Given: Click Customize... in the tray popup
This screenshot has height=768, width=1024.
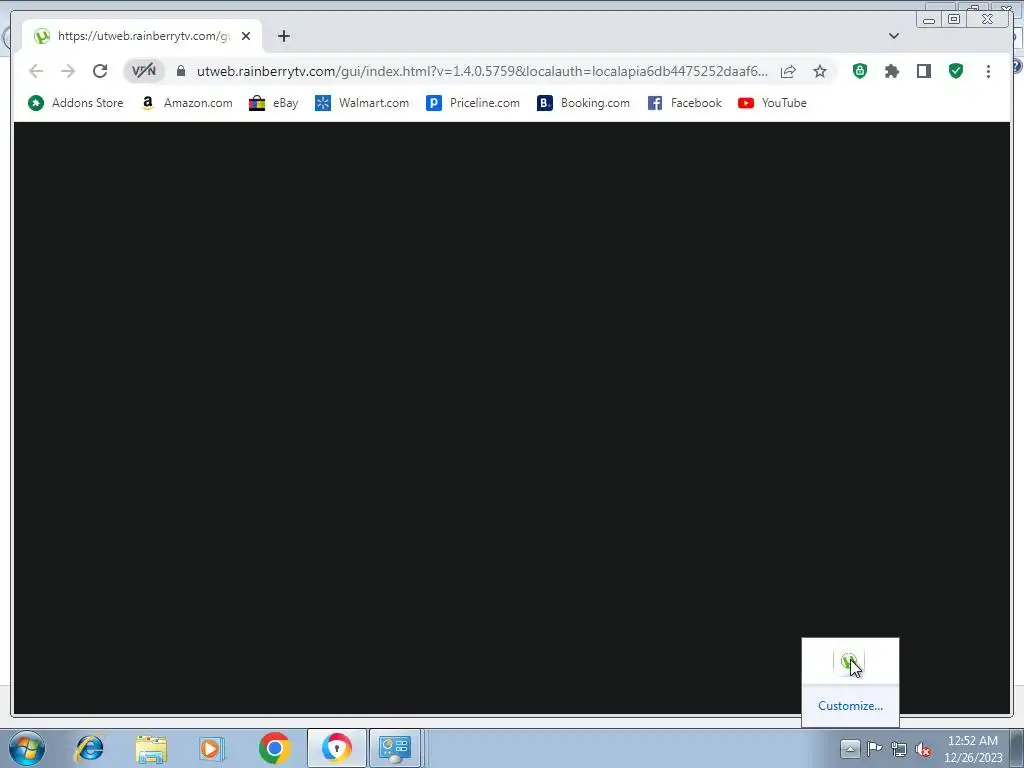Looking at the screenshot, I should tap(850, 706).
